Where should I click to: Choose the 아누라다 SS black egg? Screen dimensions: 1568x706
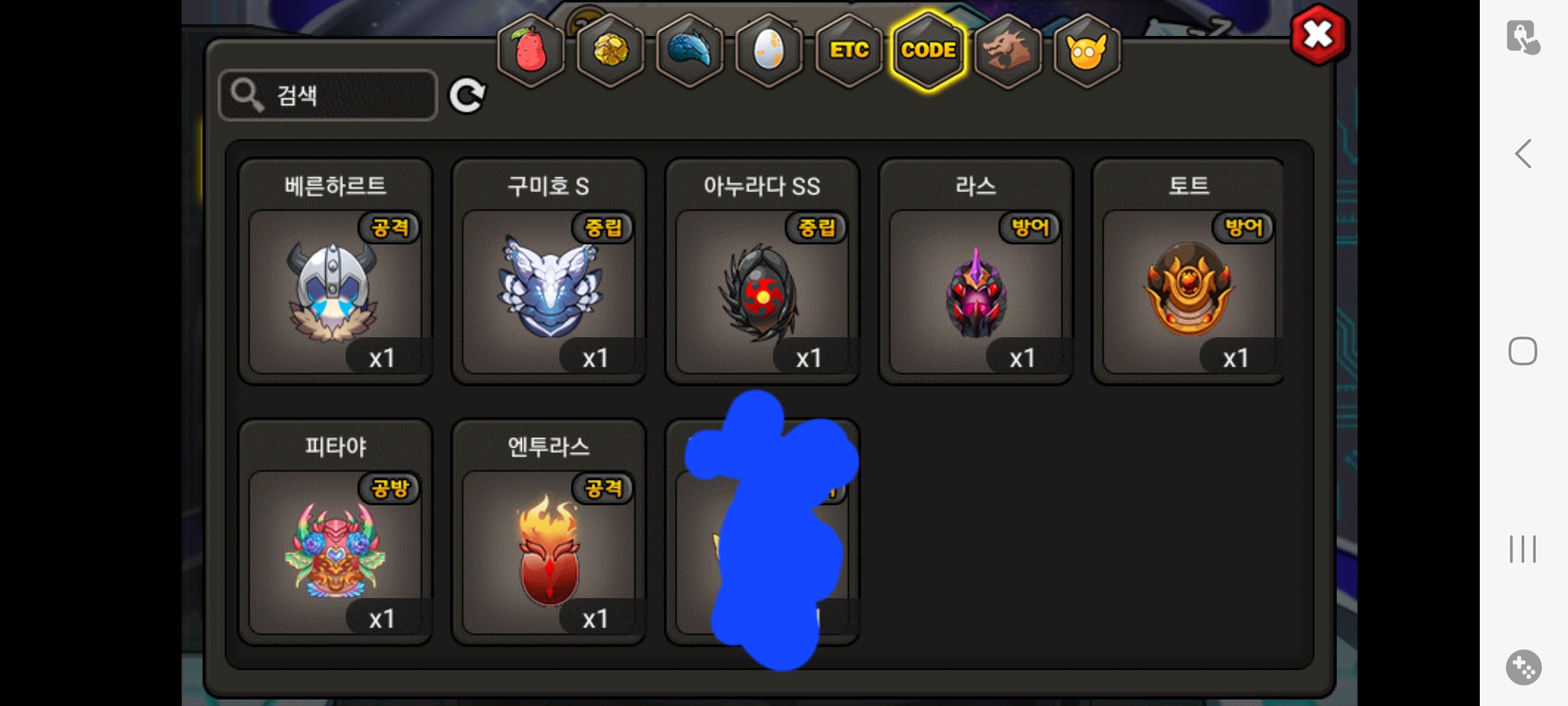(762, 271)
